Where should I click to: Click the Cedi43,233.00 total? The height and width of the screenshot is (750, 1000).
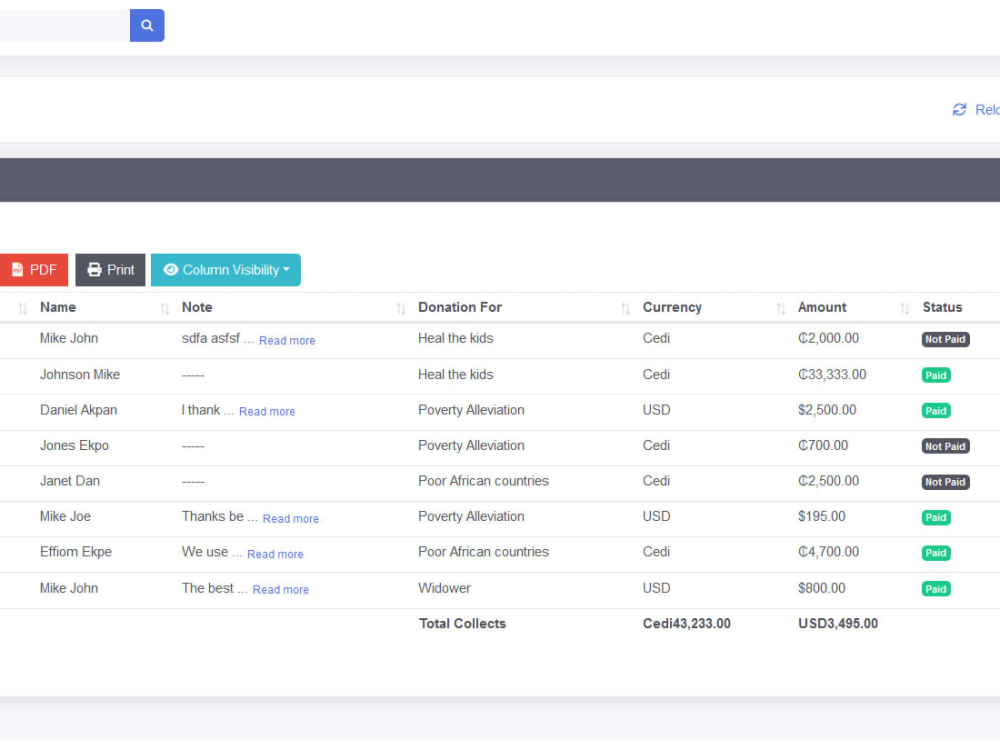[x=686, y=624]
